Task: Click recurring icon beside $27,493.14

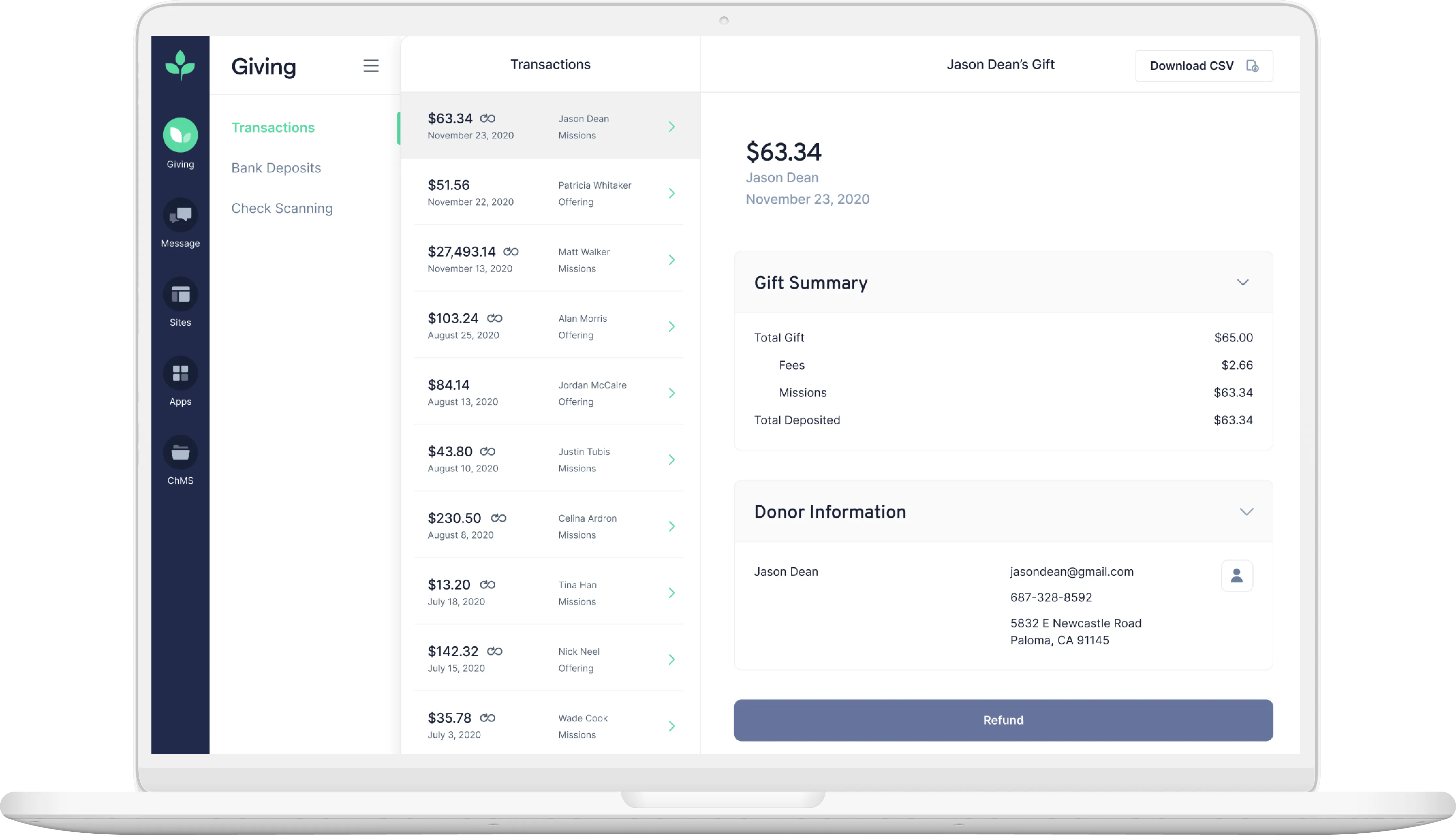Action: point(511,252)
